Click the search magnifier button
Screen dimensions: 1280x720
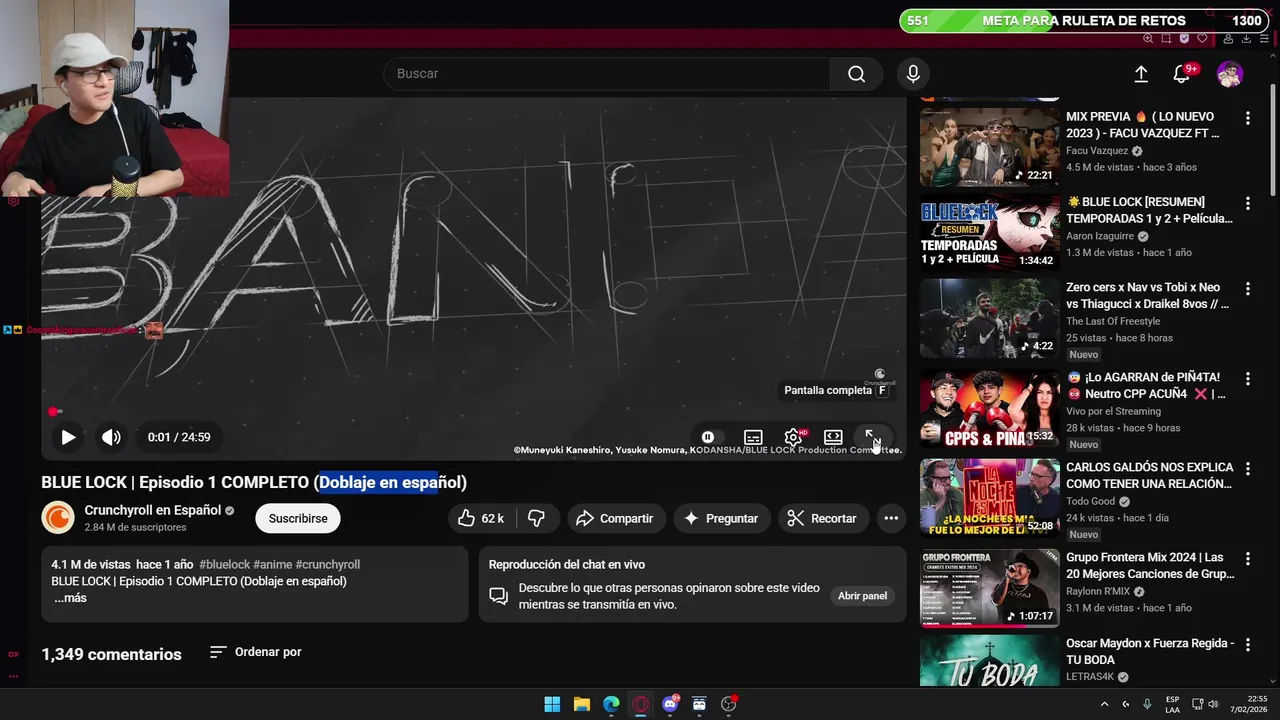coord(856,74)
